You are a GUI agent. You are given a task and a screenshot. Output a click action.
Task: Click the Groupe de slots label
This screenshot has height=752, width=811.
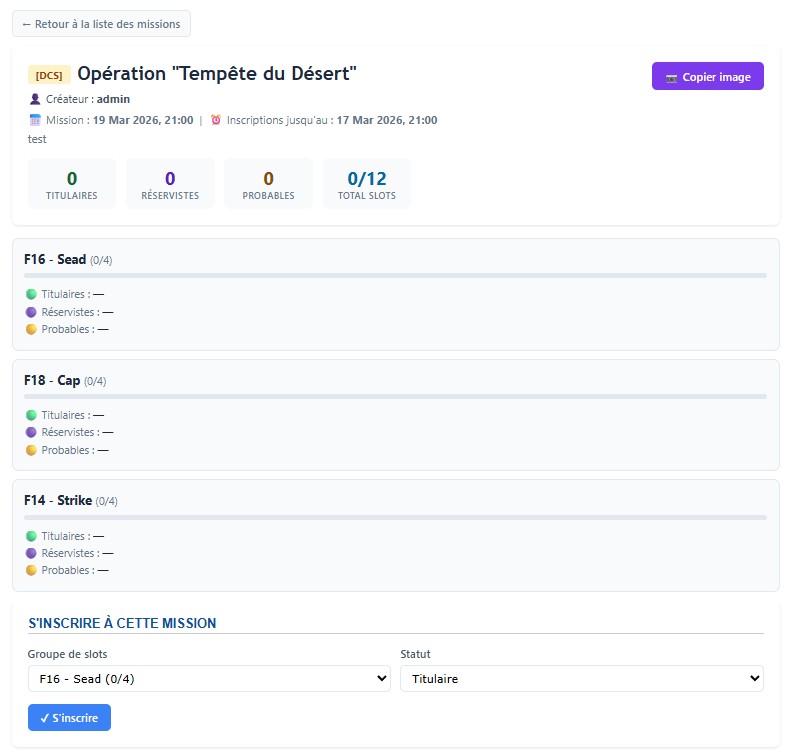click(x=67, y=654)
